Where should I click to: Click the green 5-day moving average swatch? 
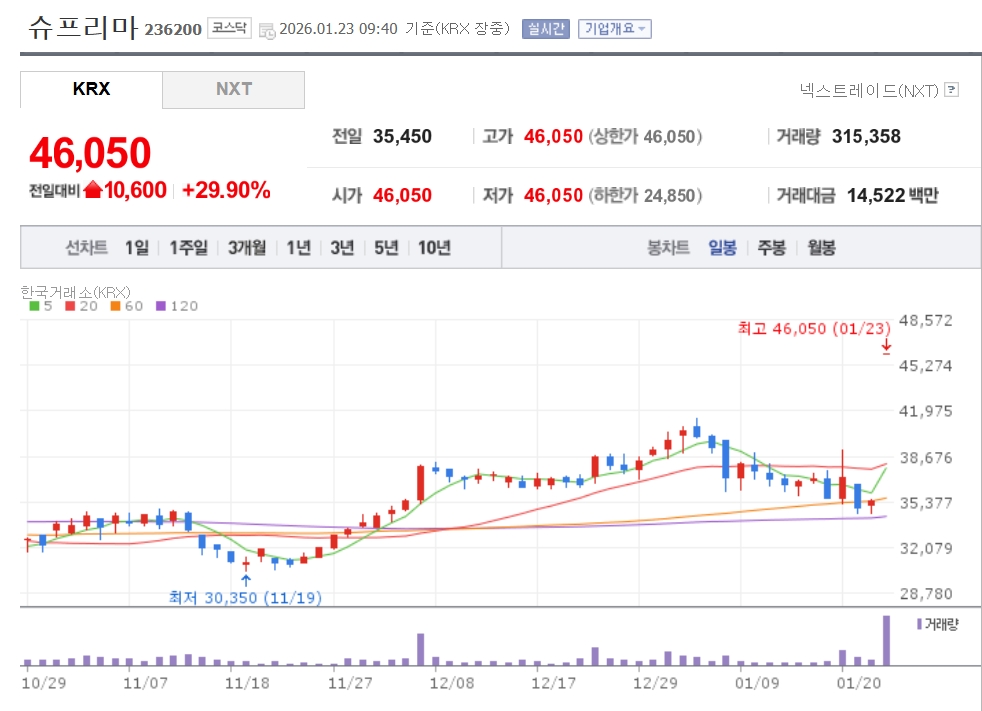point(34,306)
